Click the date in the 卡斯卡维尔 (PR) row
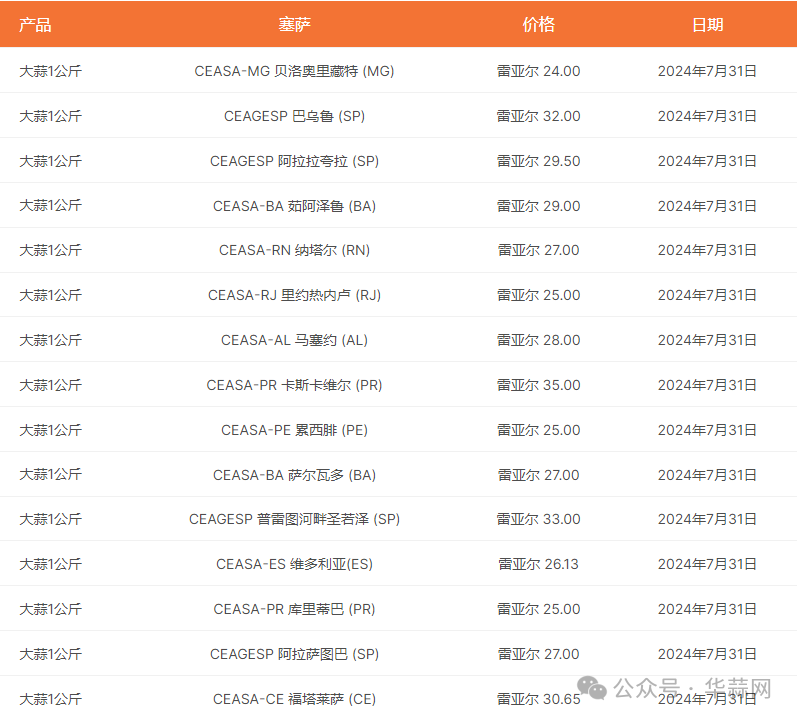Image resolution: width=797 pixels, height=720 pixels. click(707, 385)
